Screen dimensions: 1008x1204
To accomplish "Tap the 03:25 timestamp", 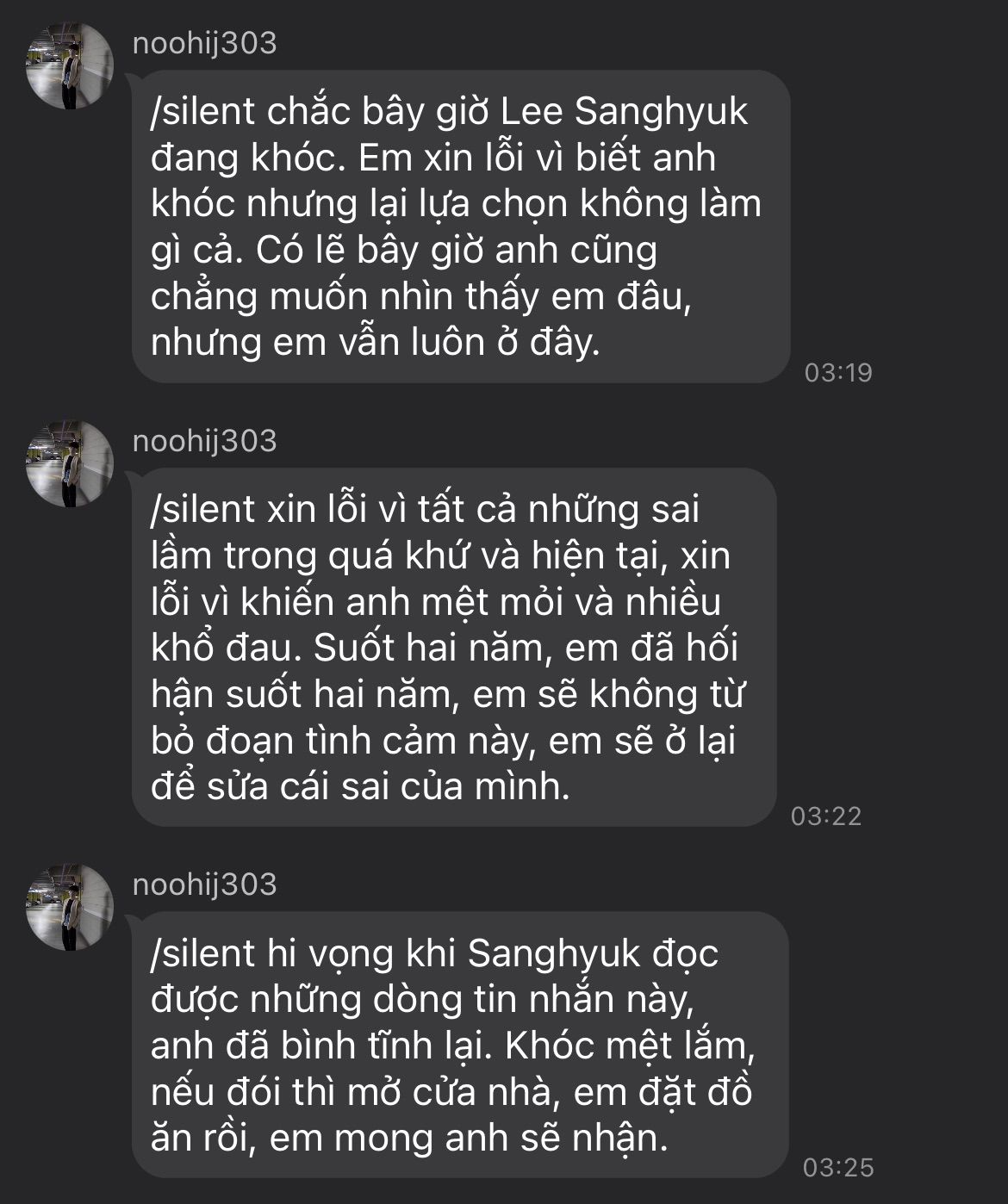I will click(x=838, y=1168).
